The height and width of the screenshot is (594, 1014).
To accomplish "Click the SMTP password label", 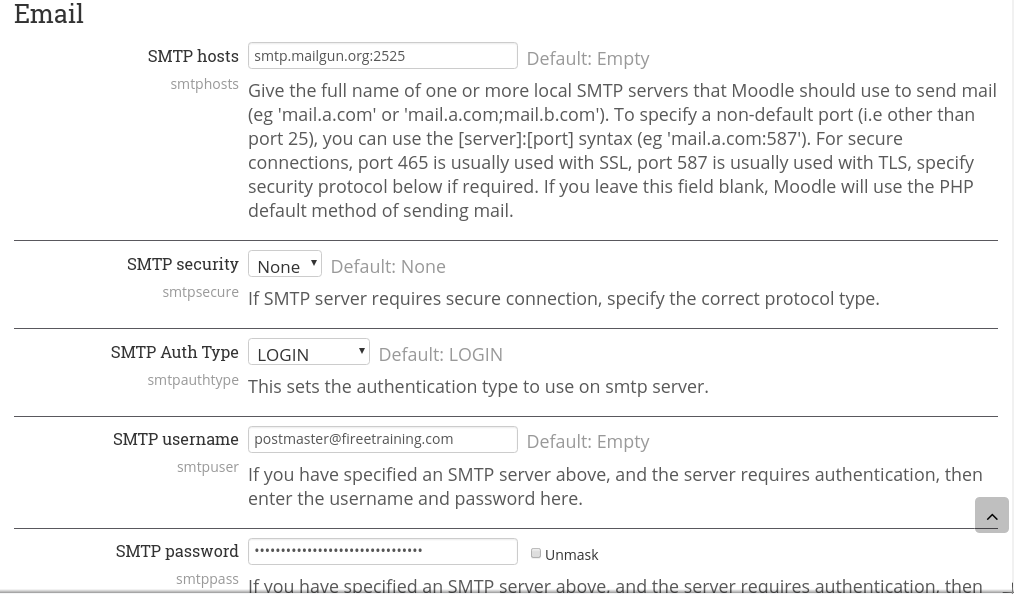I will tap(177, 551).
